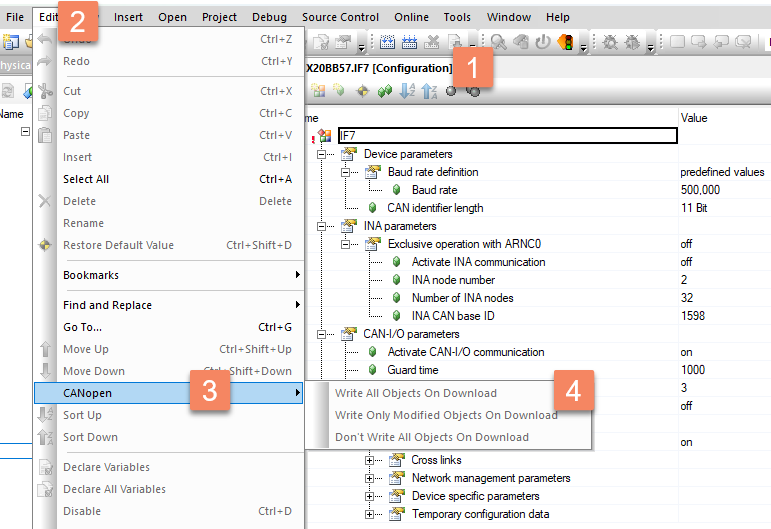This screenshot has width=771, height=529.
Task: Choose Select All in the Edit menu
Action: tap(168, 179)
